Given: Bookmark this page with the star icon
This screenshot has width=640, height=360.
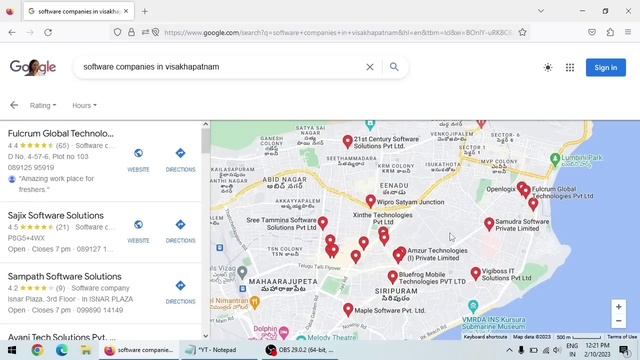Looking at the screenshot, I should 522,32.
